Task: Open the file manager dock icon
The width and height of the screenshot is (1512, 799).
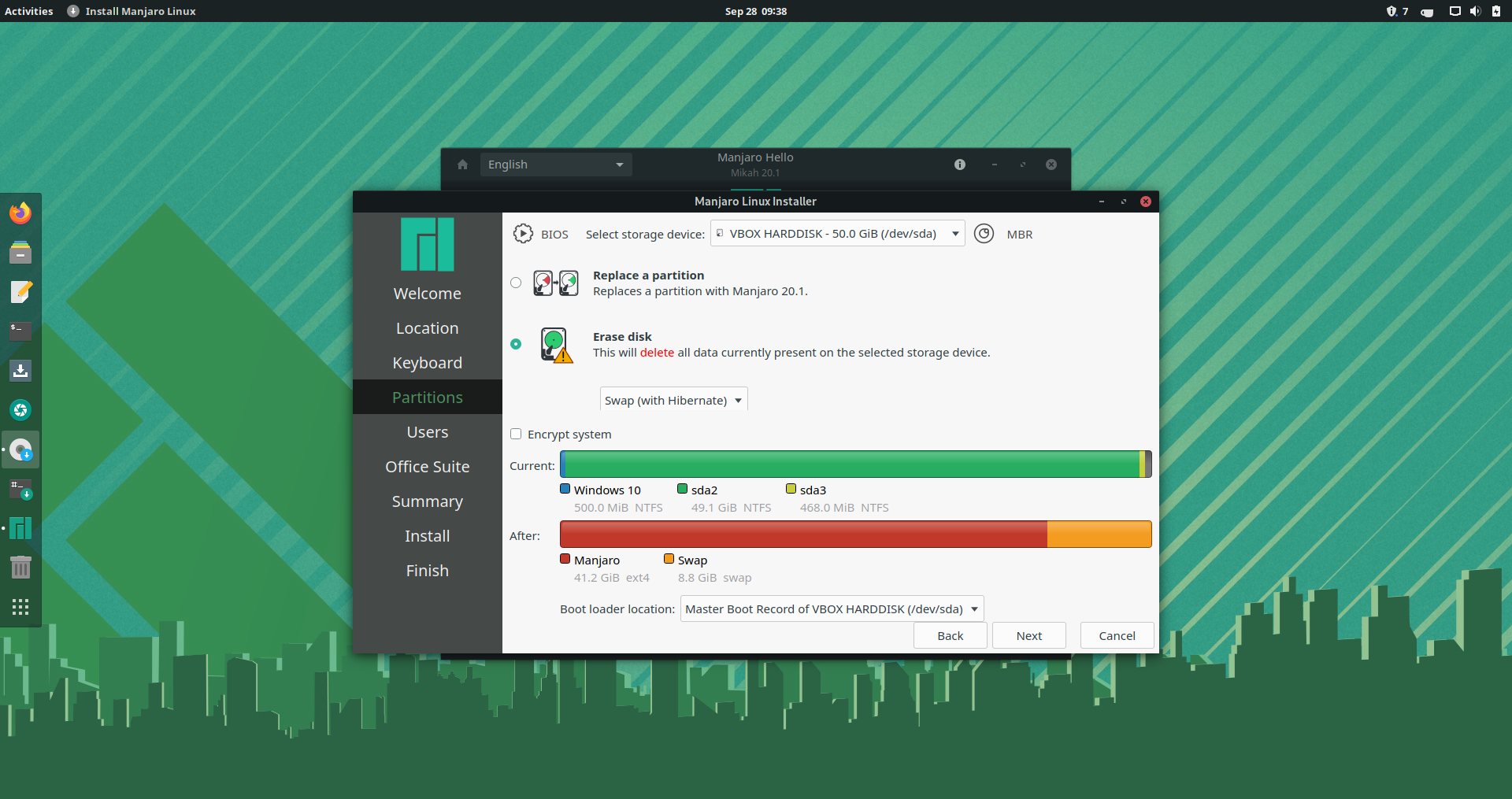Action: coord(20,253)
